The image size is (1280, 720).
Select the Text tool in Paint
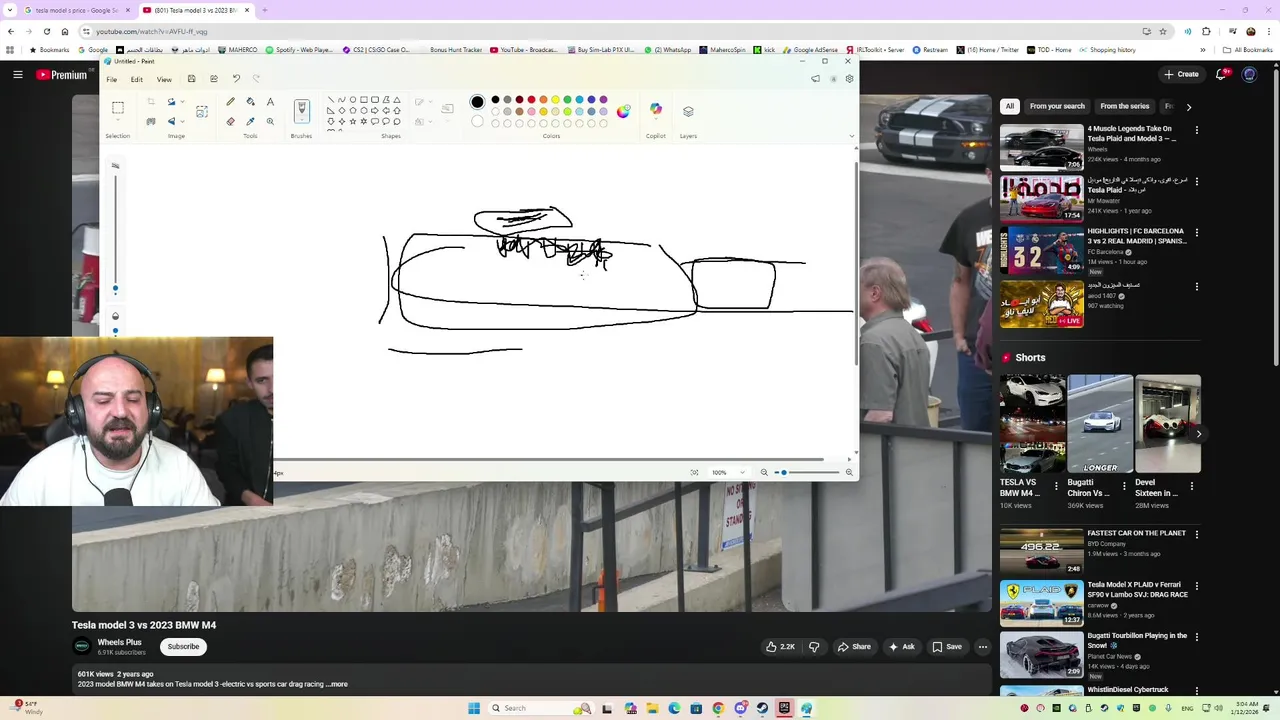(x=270, y=102)
